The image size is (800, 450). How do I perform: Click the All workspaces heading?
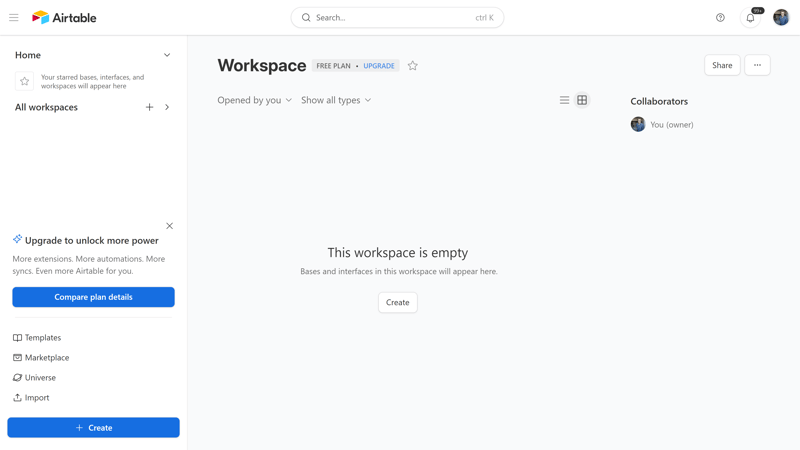46,107
